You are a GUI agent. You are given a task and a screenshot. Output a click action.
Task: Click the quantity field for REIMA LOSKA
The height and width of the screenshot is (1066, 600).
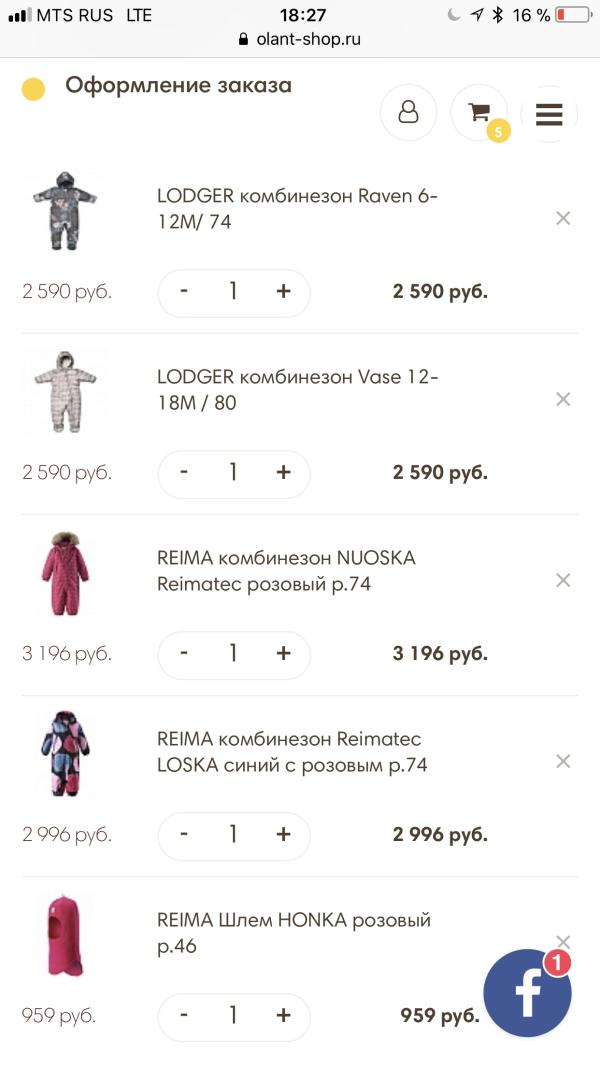tap(233, 834)
